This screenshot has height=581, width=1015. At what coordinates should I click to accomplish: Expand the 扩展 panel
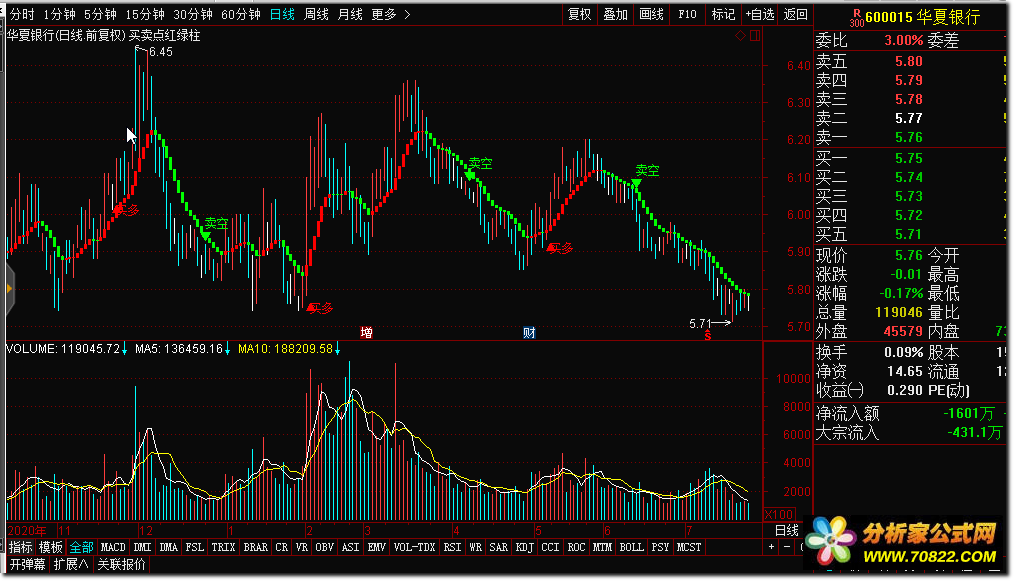pos(71,564)
